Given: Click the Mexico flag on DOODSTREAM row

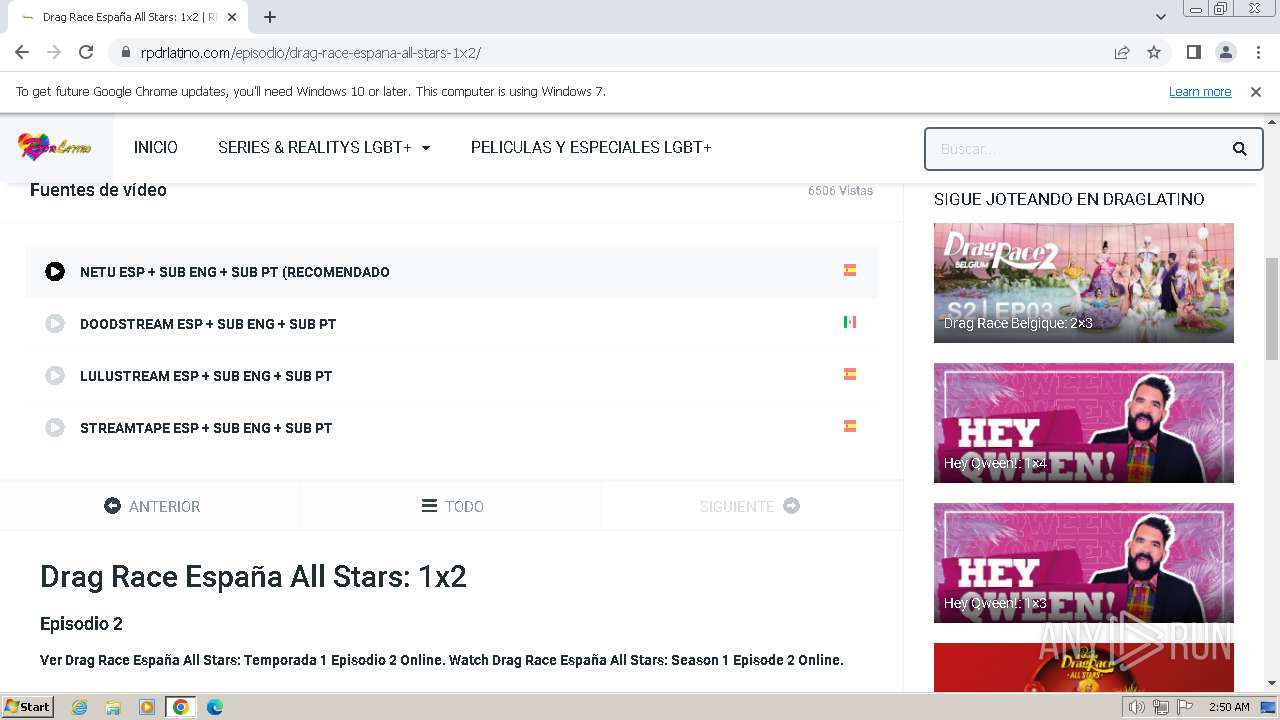Looking at the screenshot, I should (850, 322).
